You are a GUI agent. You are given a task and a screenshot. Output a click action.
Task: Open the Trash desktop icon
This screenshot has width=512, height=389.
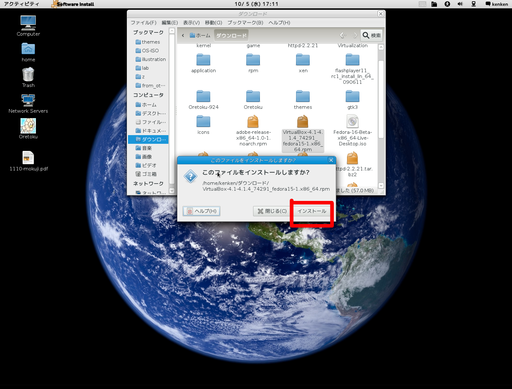click(28, 77)
